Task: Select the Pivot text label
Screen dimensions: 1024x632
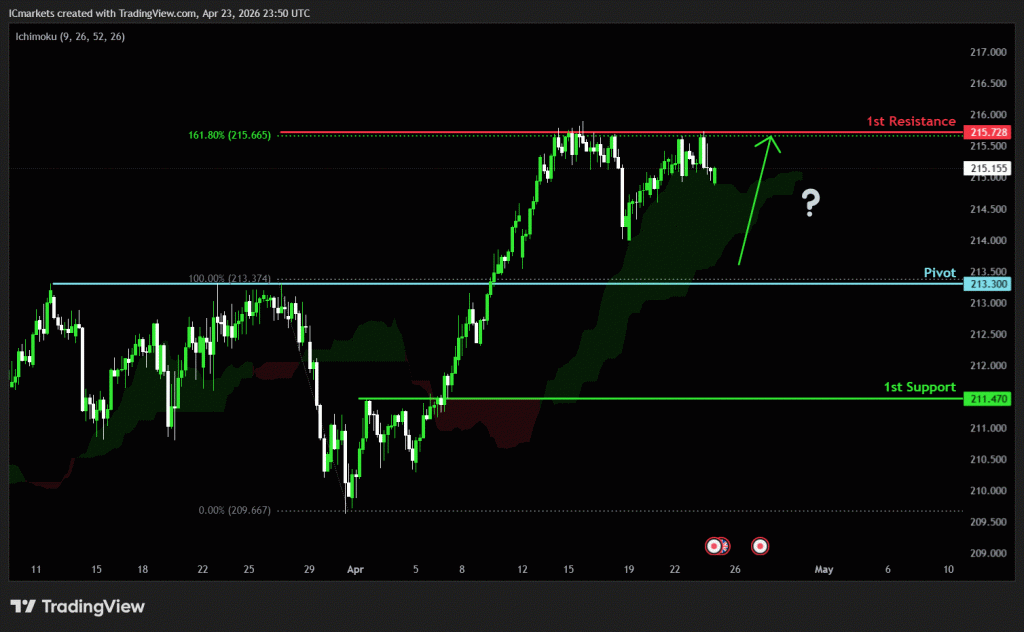Action: (940, 272)
